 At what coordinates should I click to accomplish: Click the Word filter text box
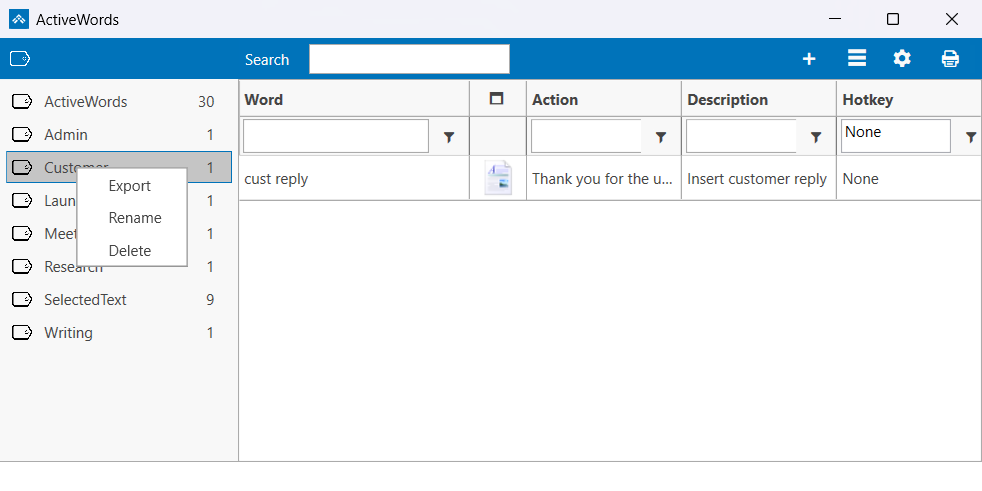[336, 136]
